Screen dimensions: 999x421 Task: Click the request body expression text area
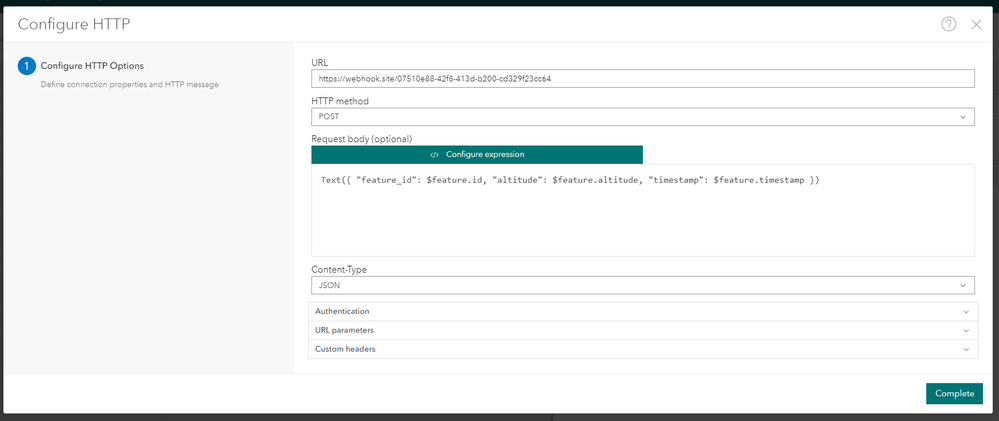click(x=642, y=220)
